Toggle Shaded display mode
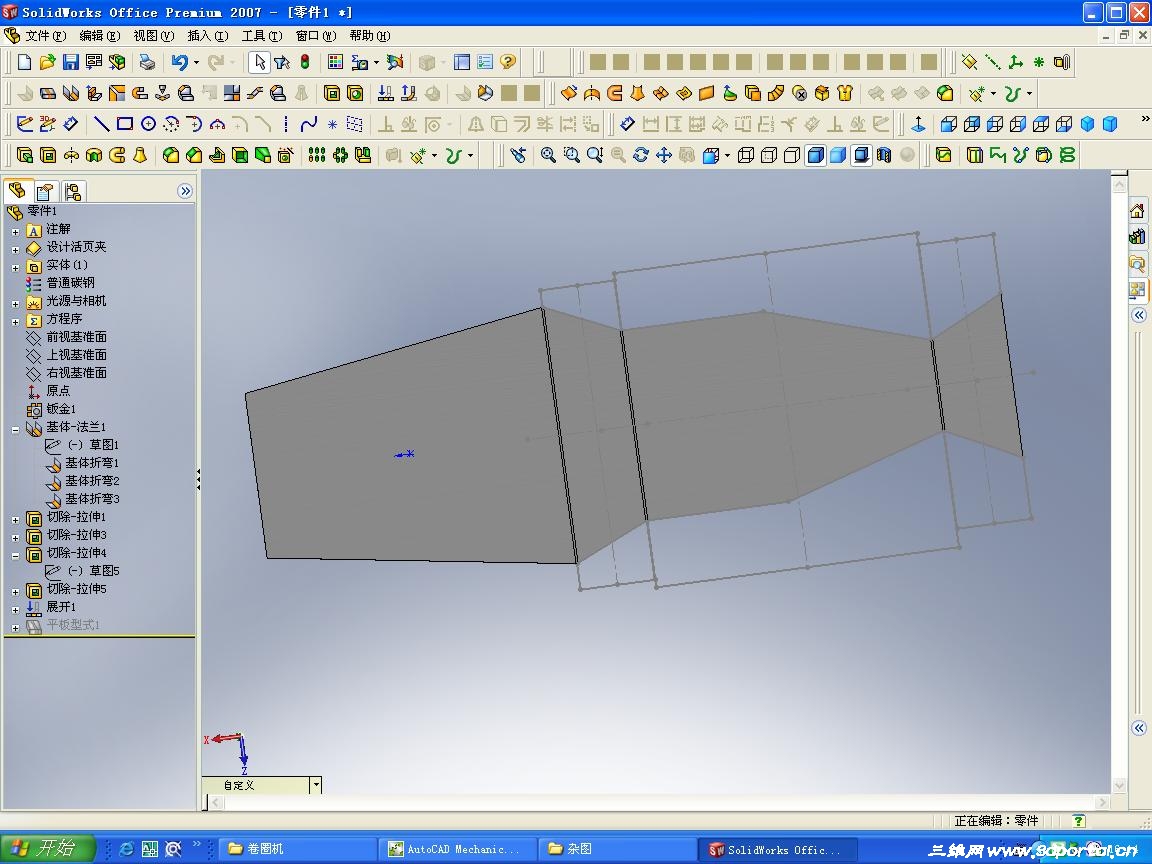 pyautogui.click(x=838, y=155)
